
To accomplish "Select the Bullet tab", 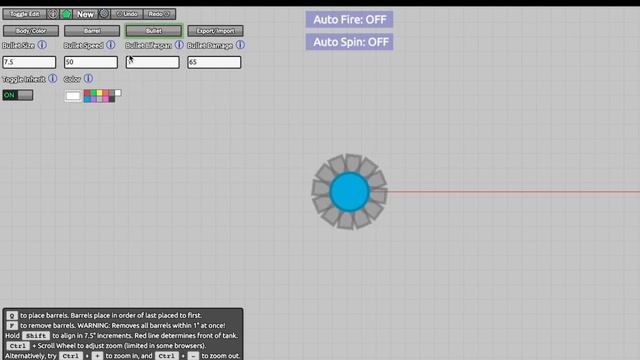I will click(x=153, y=31).
